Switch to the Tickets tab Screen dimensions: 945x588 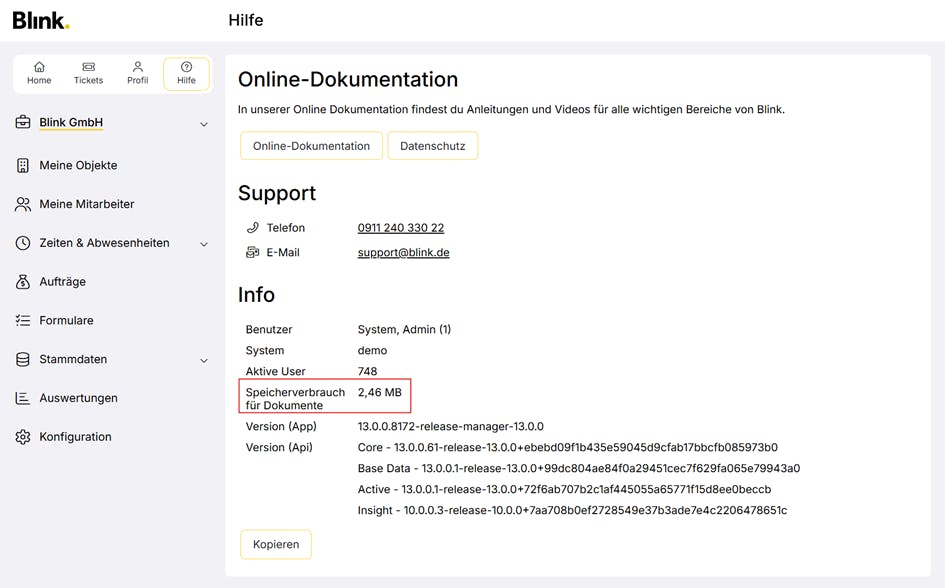(88, 74)
